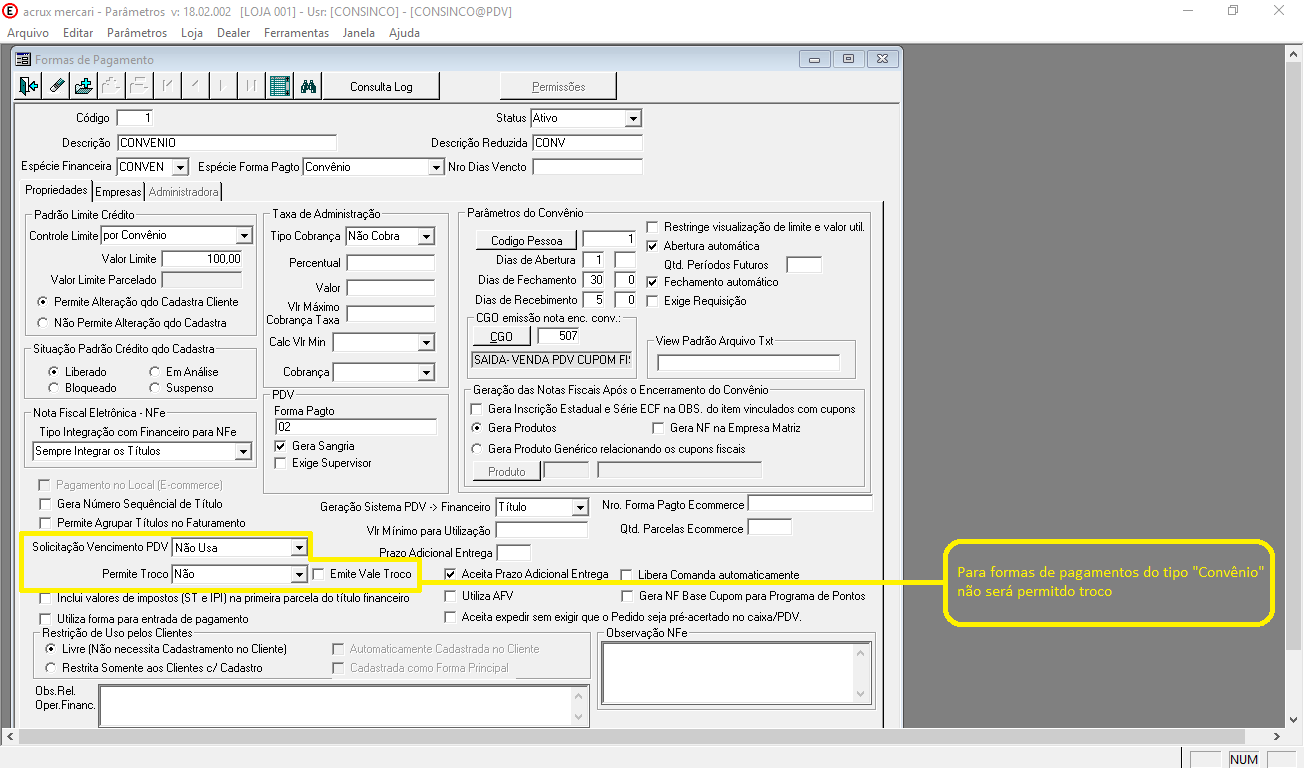The width and height of the screenshot is (1304, 769).
Task: Select Gera Produto Genérico radio option
Action: [x=477, y=449]
